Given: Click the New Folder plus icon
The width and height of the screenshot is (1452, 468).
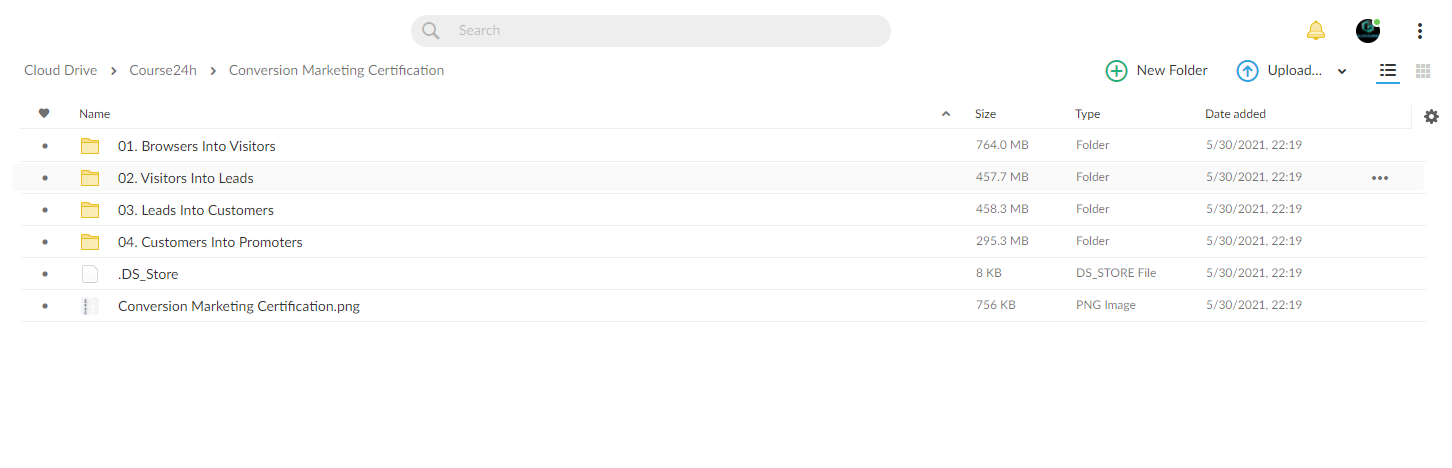Looking at the screenshot, I should (1116, 71).
